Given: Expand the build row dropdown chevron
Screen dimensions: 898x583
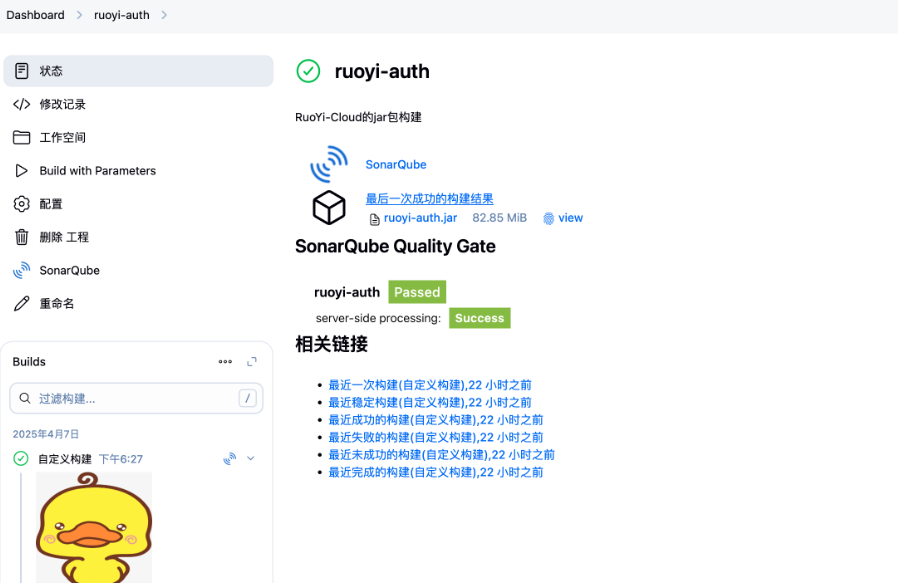Looking at the screenshot, I should click(251, 459).
